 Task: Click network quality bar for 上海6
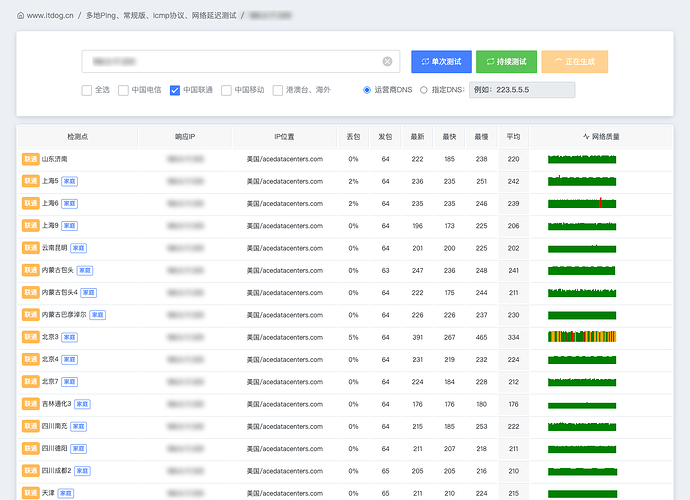(582, 203)
